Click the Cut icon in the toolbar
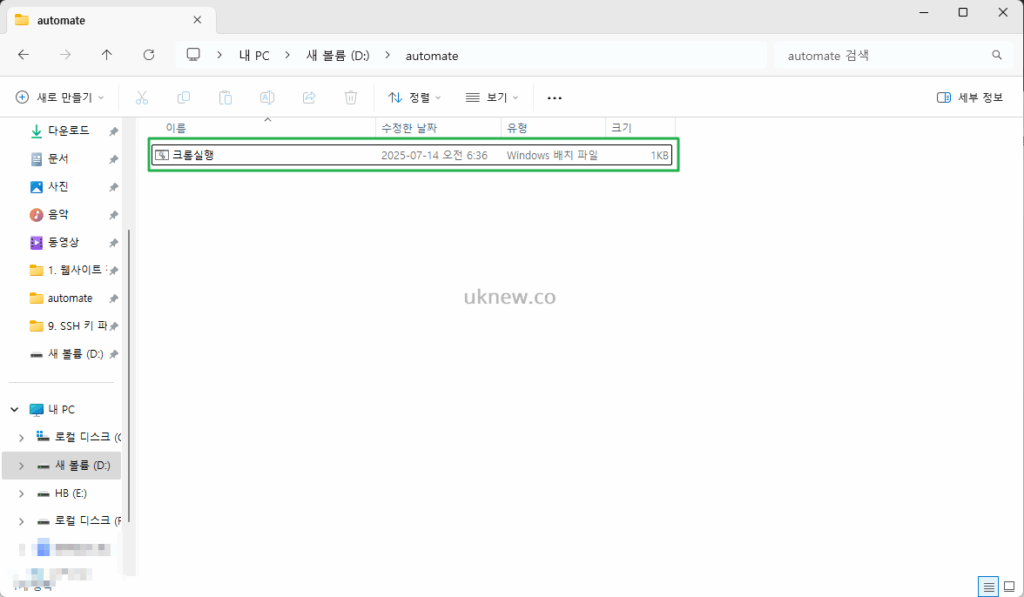Image resolution: width=1024 pixels, height=597 pixels. click(x=142, y=97)
